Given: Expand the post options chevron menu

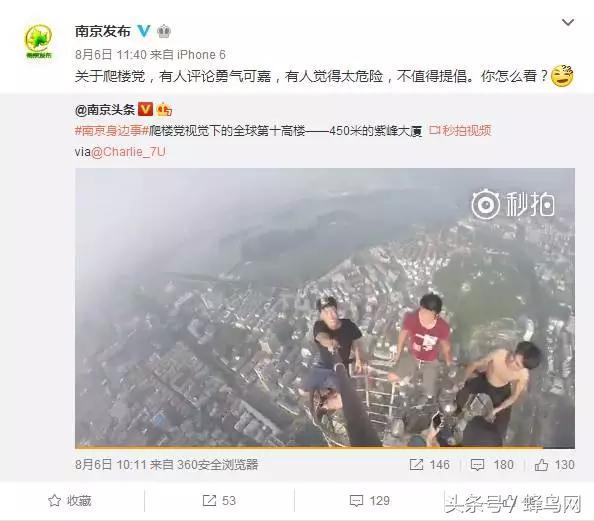Looking at the screenshot, I should point(567,22).
